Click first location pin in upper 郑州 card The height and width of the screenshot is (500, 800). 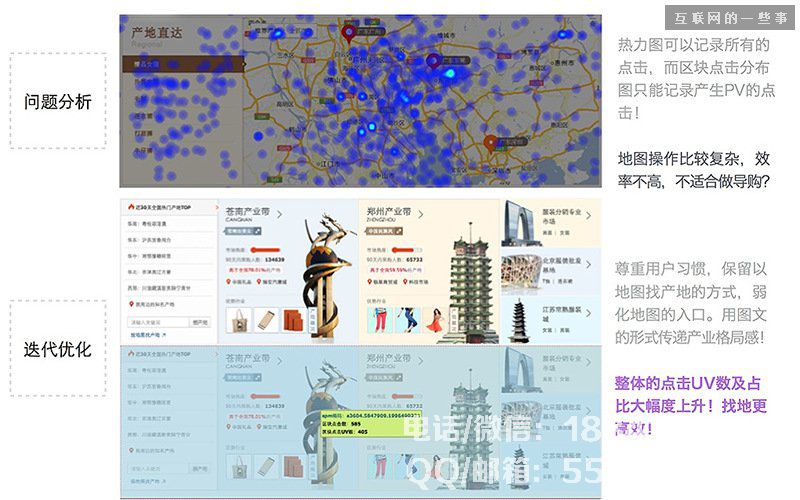pos(369,282)
